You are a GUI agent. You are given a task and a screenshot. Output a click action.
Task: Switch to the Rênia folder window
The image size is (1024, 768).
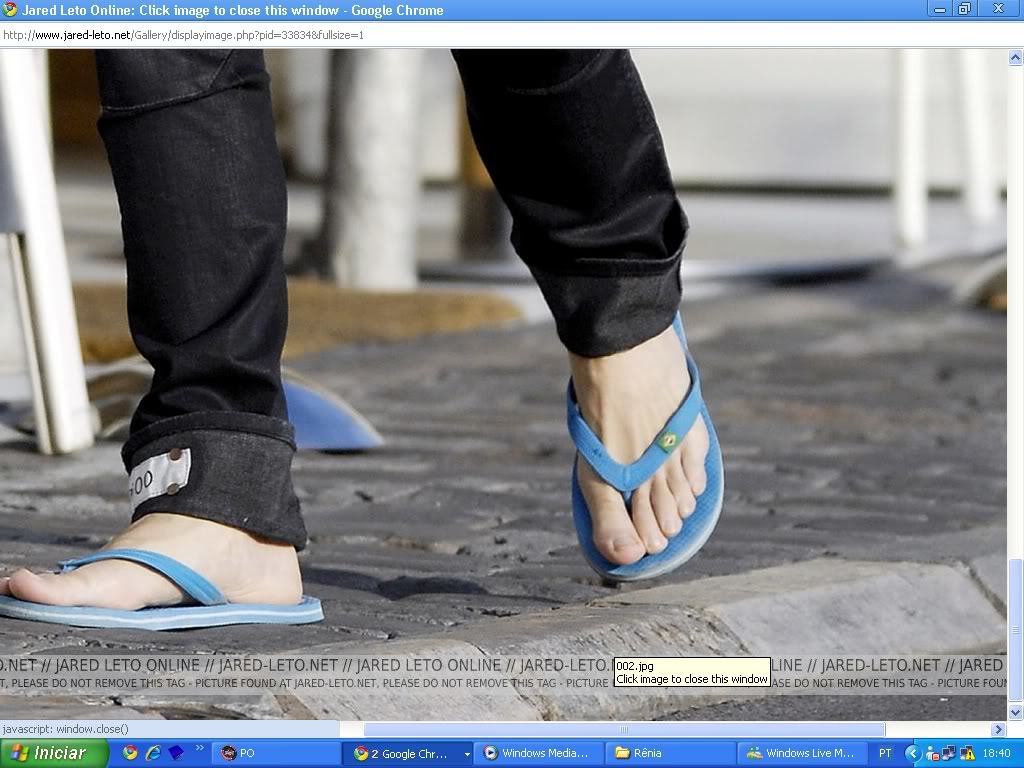(670, 753)
